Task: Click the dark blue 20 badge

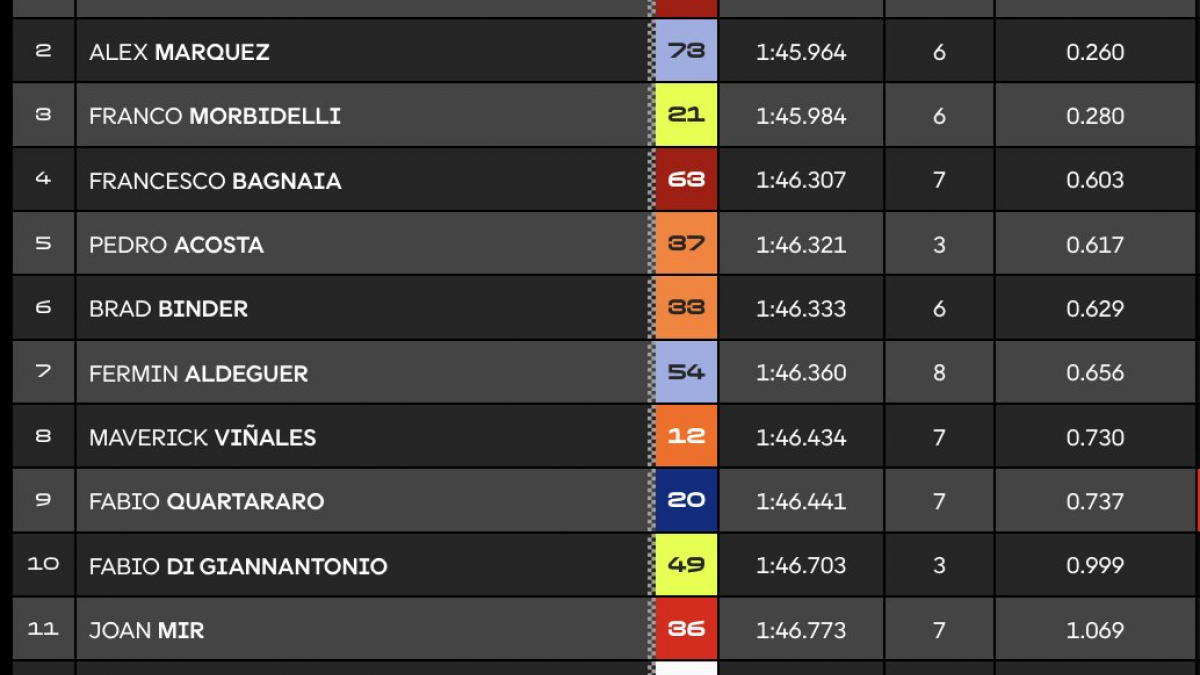Action: coord(686,500)
